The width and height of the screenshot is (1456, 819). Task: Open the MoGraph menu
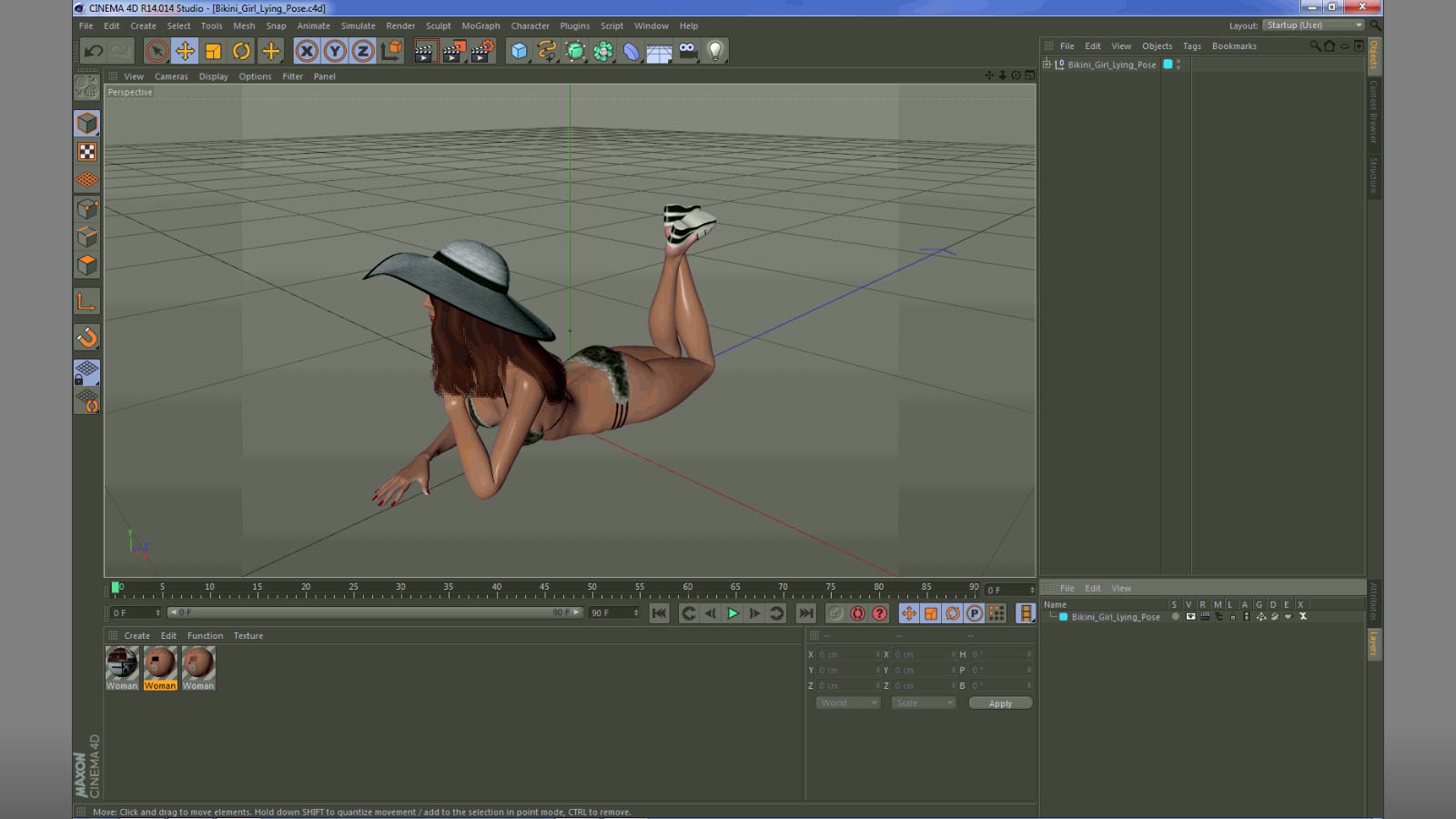(x=480, y=26)
